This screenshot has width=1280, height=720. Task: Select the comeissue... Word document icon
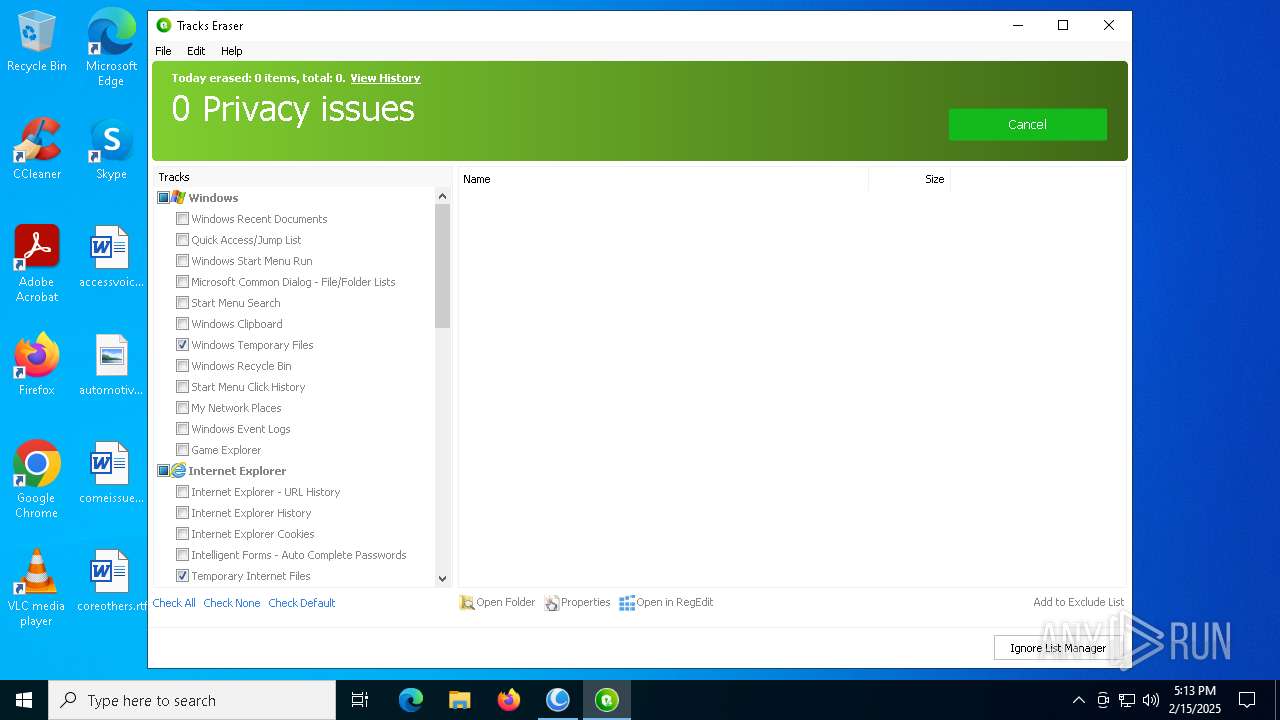coord(111,473)
